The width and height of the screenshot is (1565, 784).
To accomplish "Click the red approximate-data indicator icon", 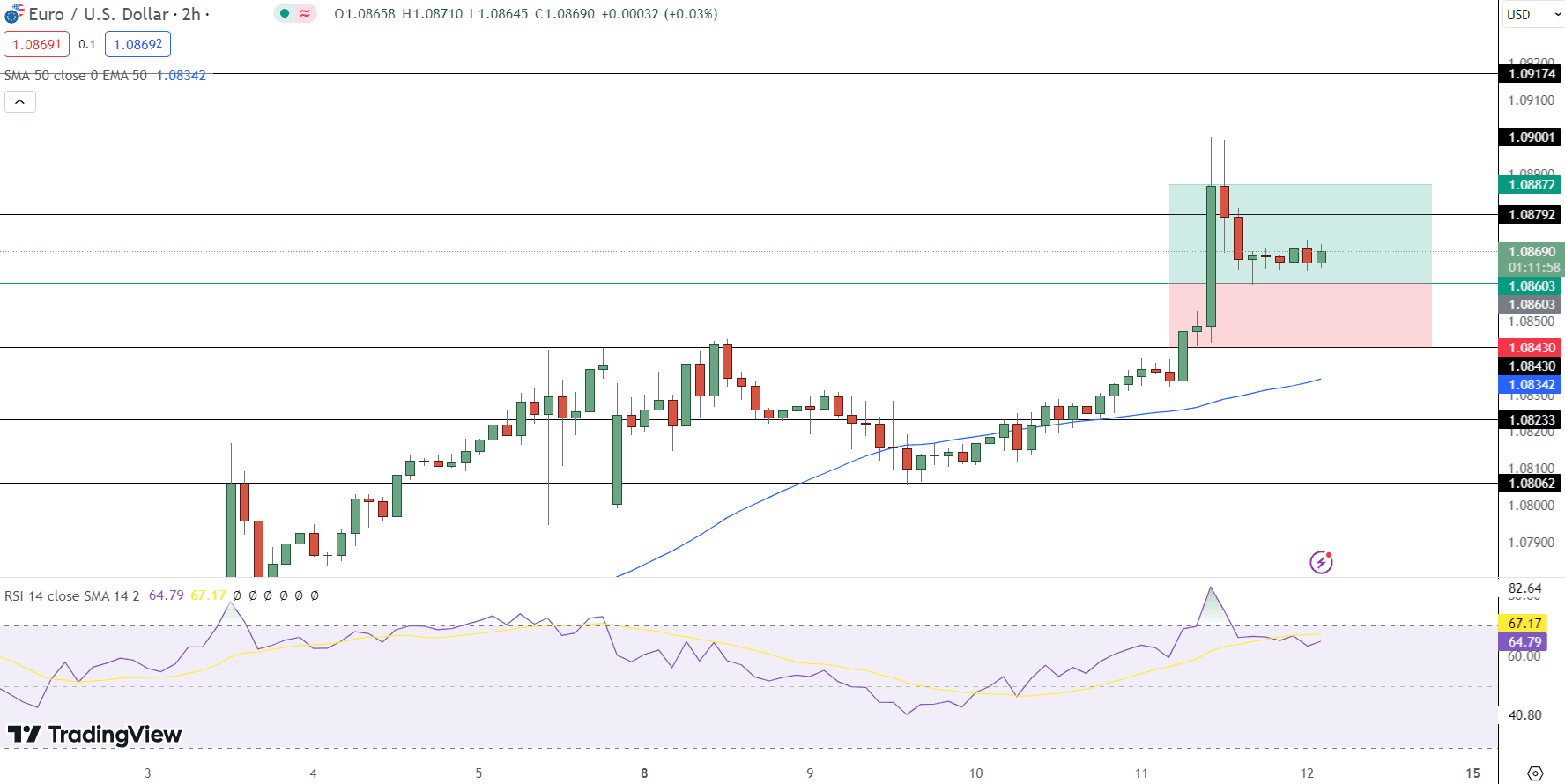I will (305, 13).
